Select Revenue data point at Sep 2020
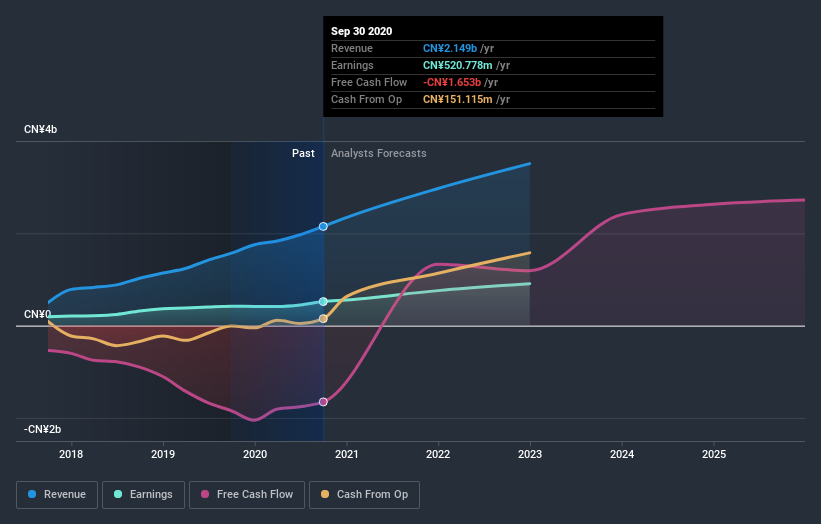821x524 pixels. coord(323,227)
